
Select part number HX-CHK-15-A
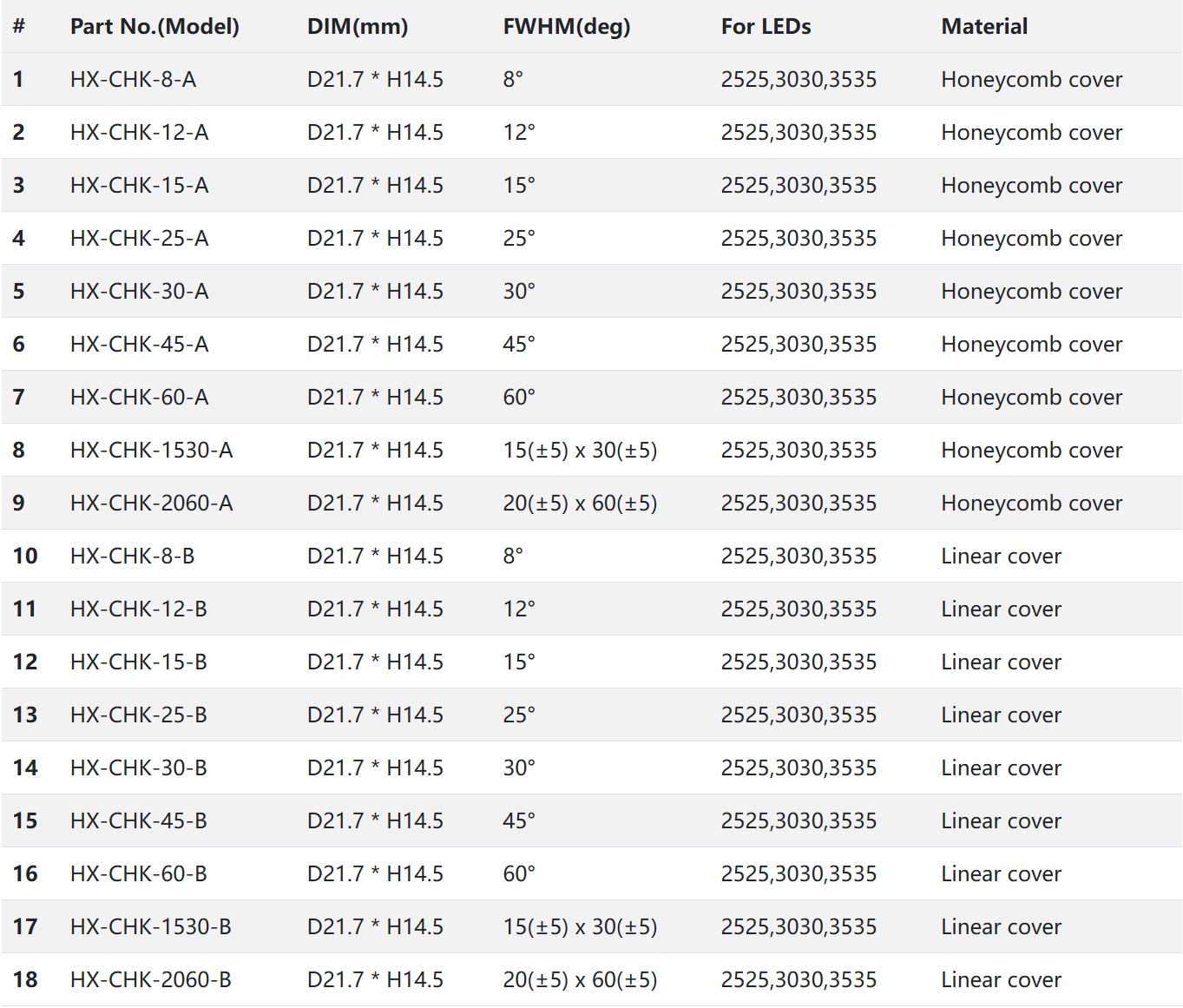click(x=139, y=186)
